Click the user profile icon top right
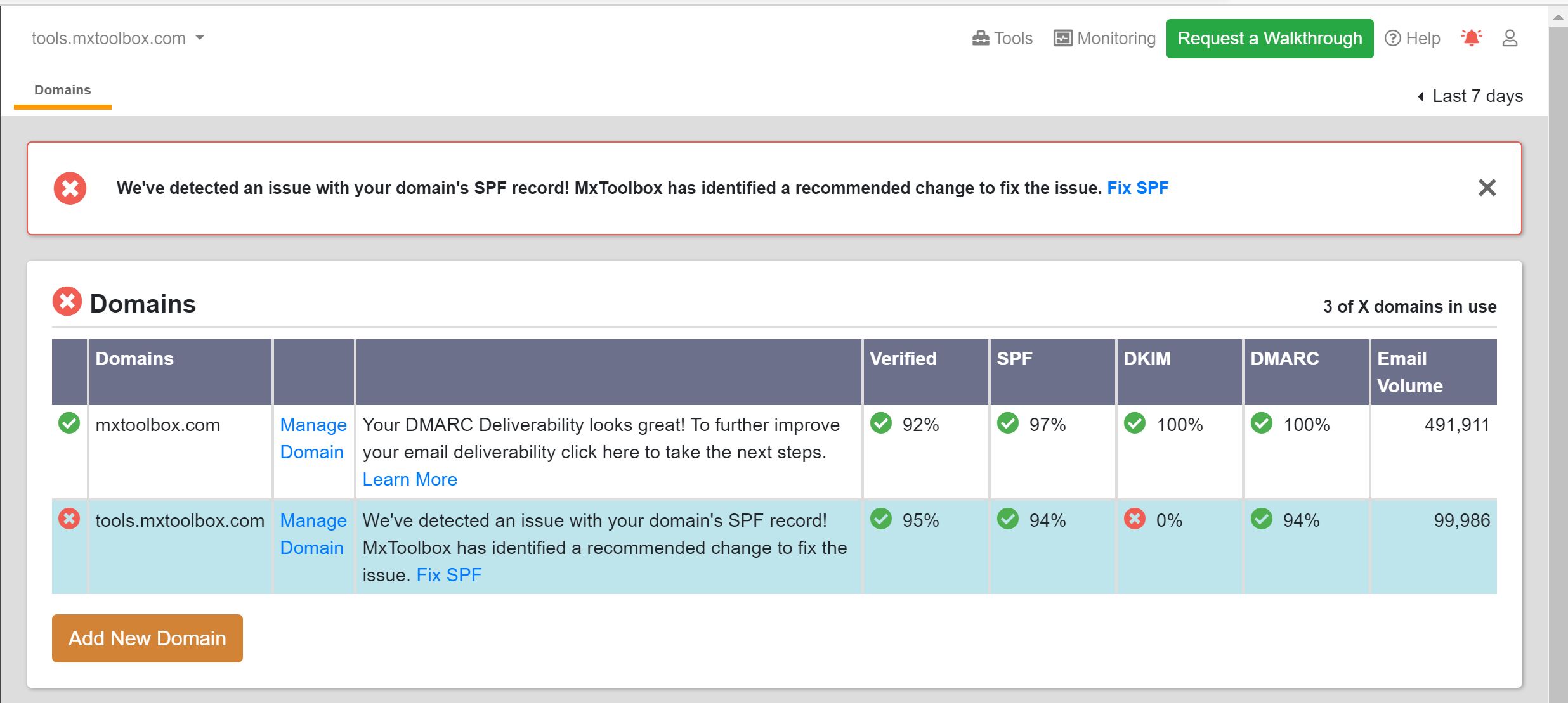 [1509, 38]
